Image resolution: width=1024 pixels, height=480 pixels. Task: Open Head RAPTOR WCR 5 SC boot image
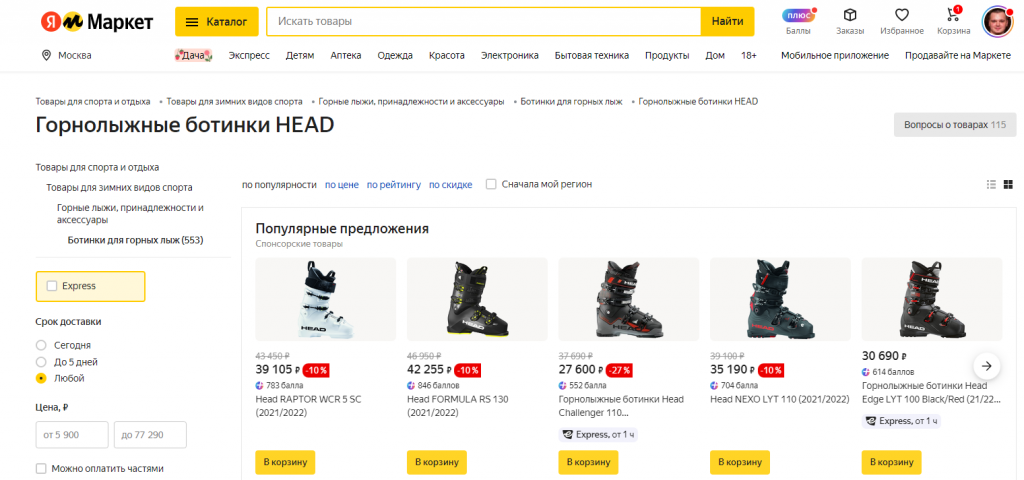click(x=326, y=299)
